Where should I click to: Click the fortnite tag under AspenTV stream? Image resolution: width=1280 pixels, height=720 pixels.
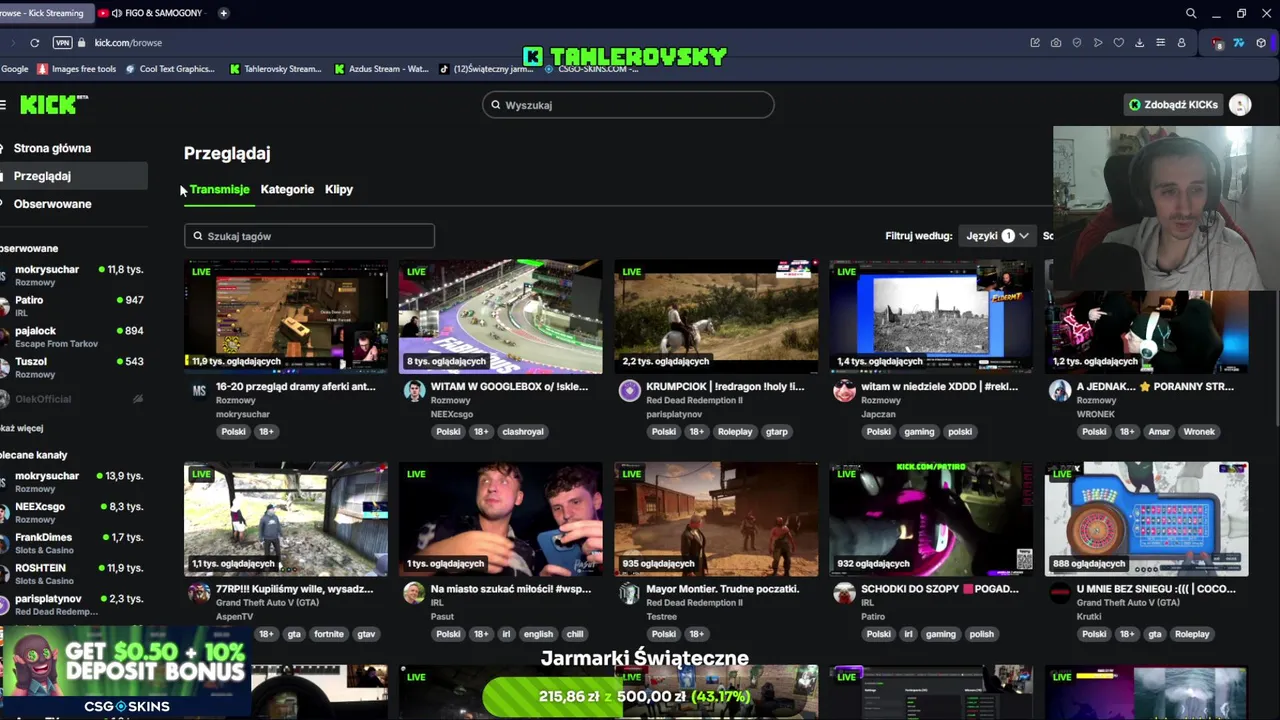[x=328, y=634]
